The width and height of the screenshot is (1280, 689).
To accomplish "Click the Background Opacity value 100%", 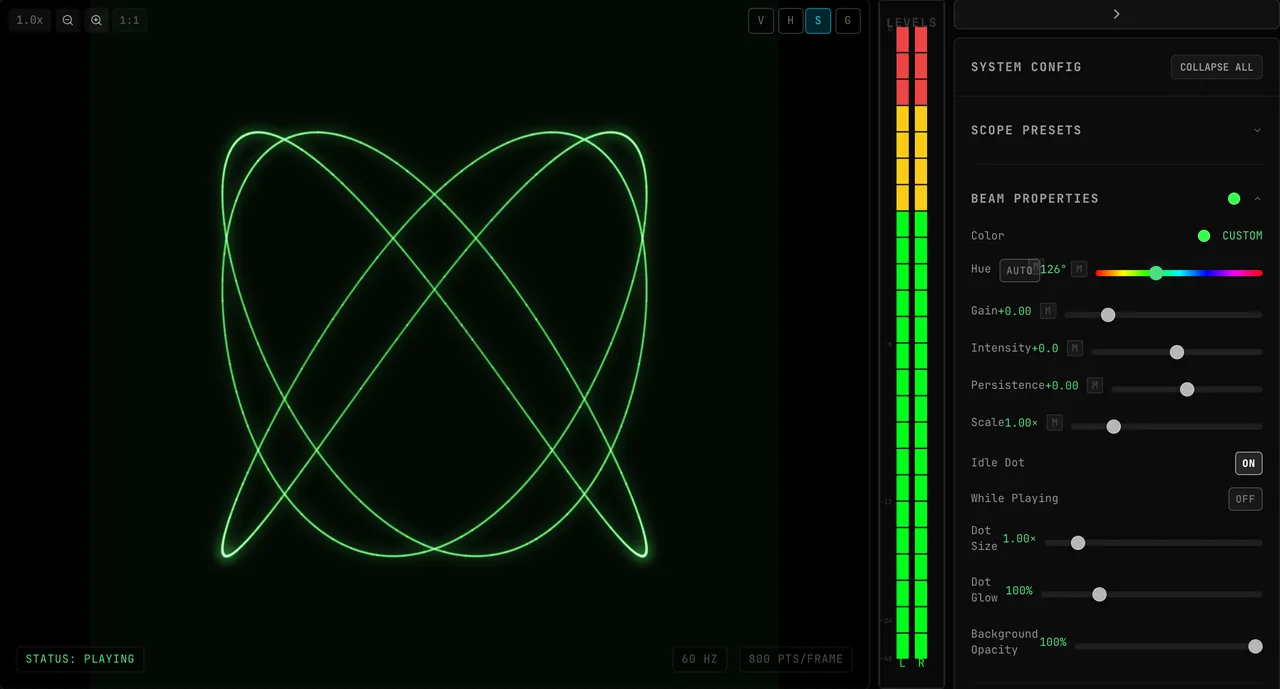I will [x=1053, y=642].
